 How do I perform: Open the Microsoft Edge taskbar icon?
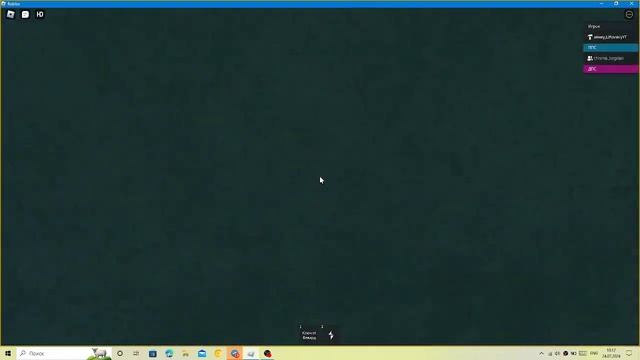click(169, 353)
